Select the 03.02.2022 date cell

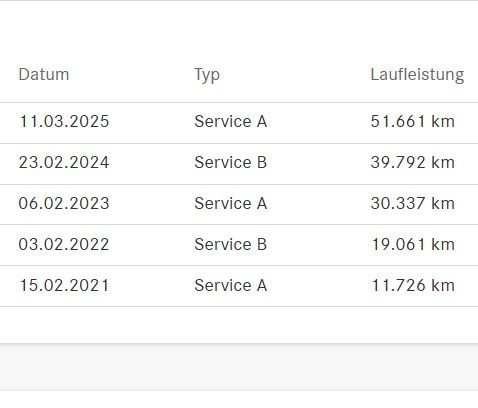[x=64, y=244]
